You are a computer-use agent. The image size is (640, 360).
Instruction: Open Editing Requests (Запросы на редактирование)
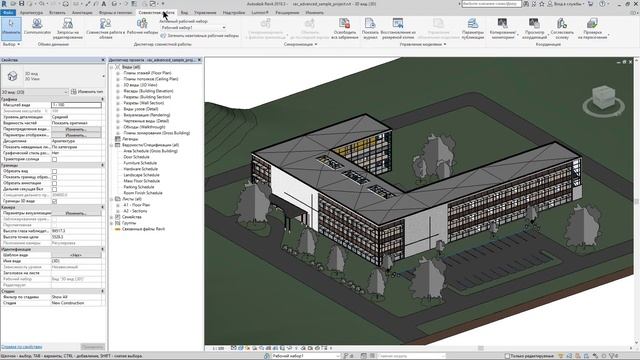click(x=68, y=29)
